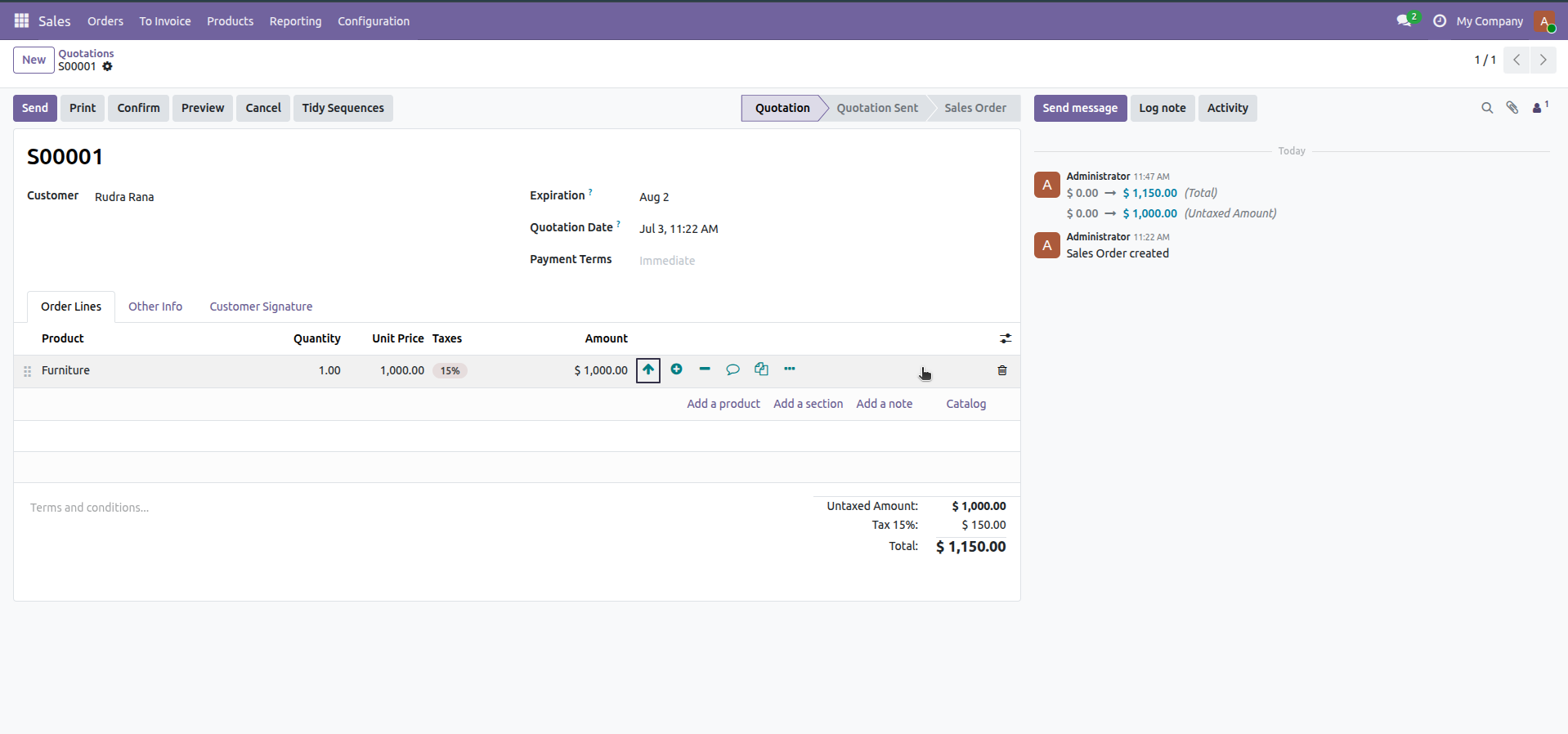Click the Catalog link
1568x734 pixels.
pos(966,404)
